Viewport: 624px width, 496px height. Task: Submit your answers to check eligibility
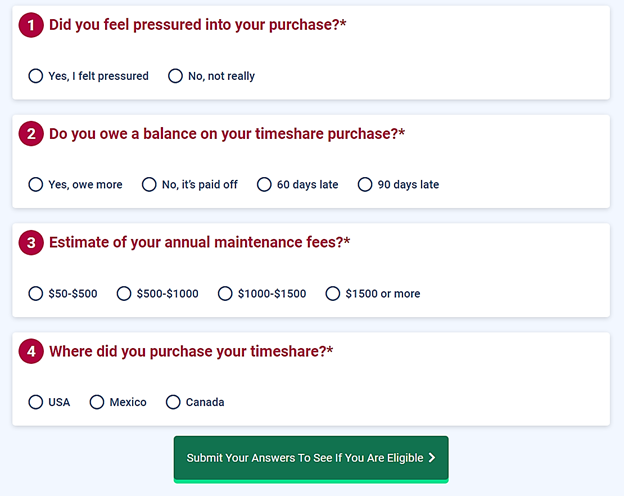coord(303,458)
